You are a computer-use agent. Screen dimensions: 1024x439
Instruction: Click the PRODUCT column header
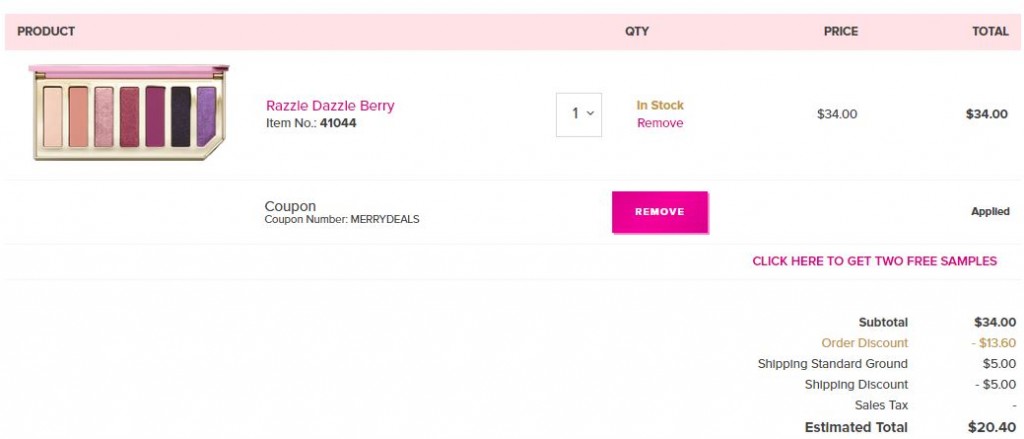coord(46,31)
